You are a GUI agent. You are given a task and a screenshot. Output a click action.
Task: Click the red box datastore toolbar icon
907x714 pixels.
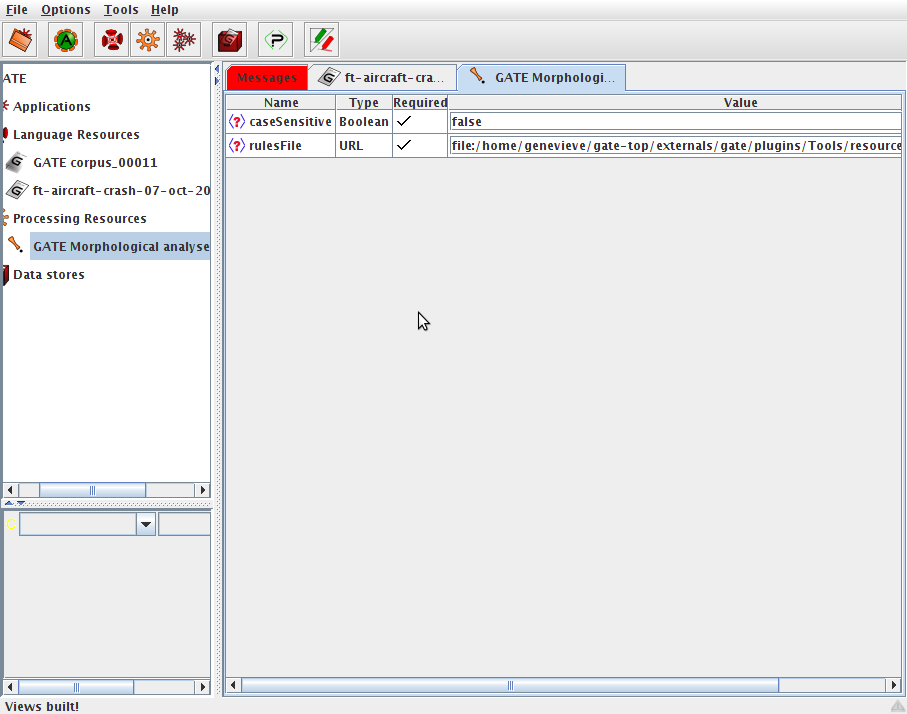click(x=231, y=40)
